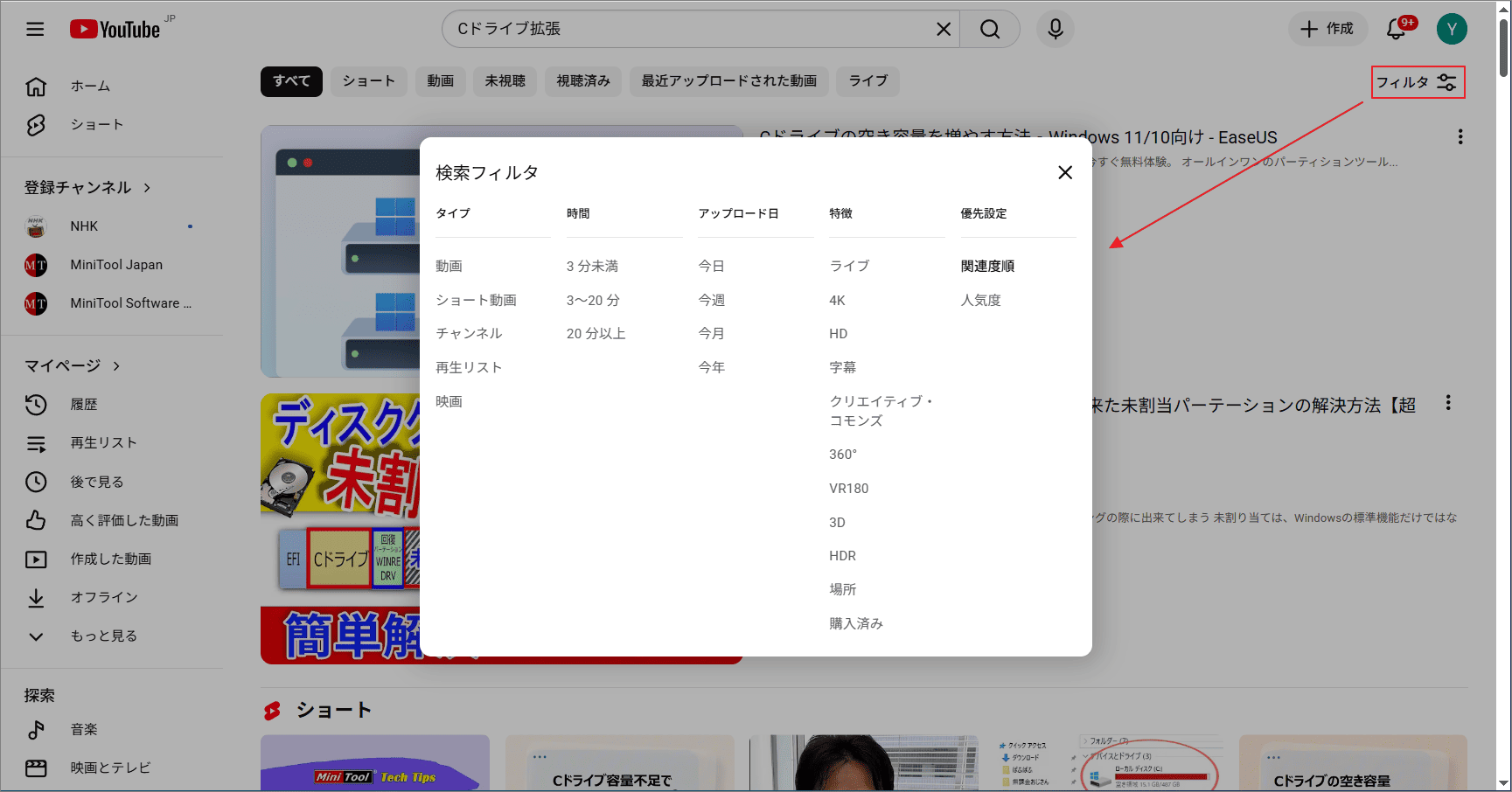Enable the HD feature filter
1512x792 pixels.
(x=838, y=333)
